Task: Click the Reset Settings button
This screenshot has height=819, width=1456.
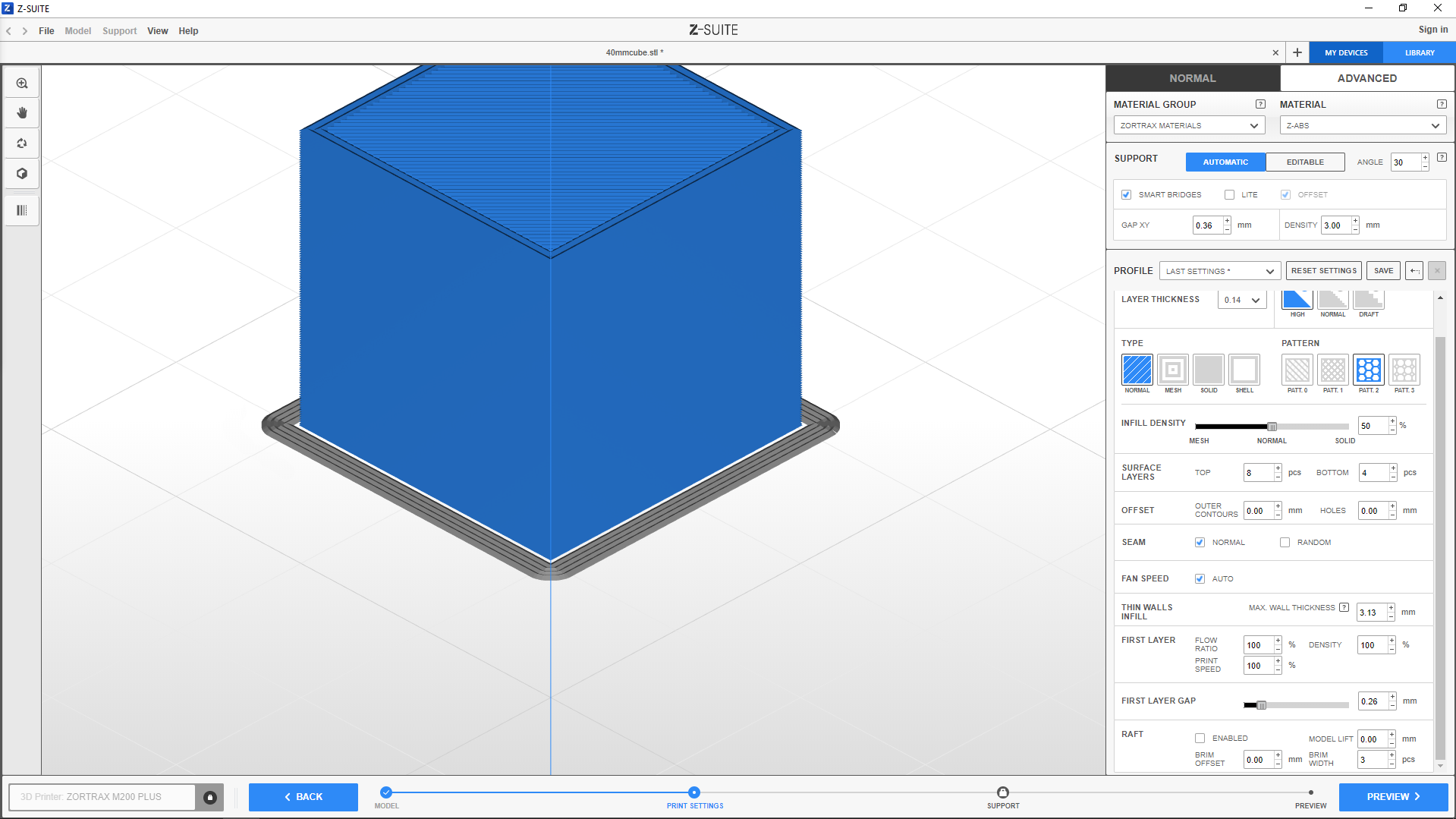Action: point(1323,271)
